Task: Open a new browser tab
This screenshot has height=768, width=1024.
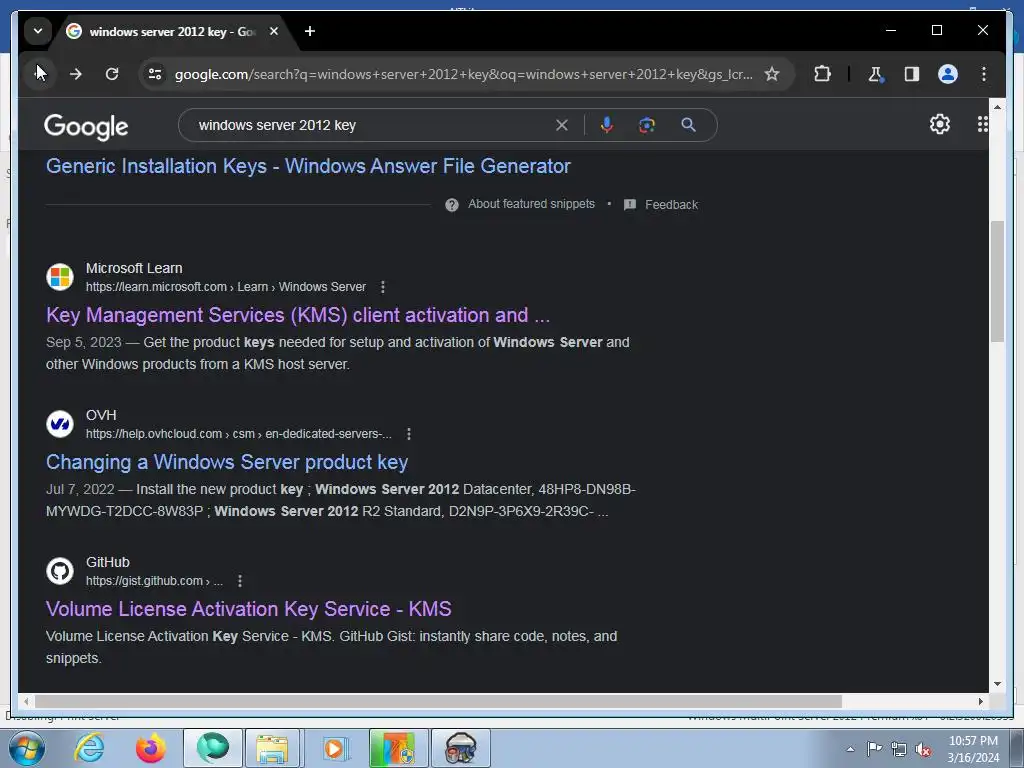Action: point(310,31)
